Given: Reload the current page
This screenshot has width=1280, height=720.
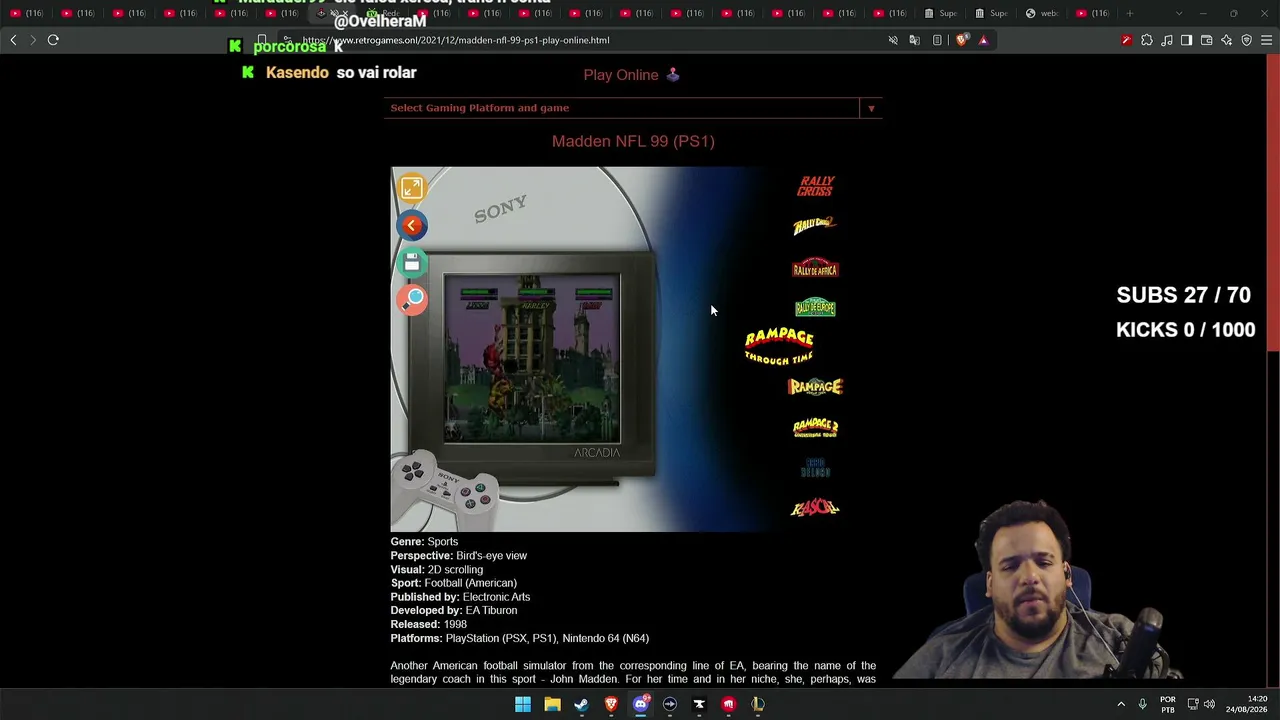Looking at the screenshot, I should pos(53,40).
